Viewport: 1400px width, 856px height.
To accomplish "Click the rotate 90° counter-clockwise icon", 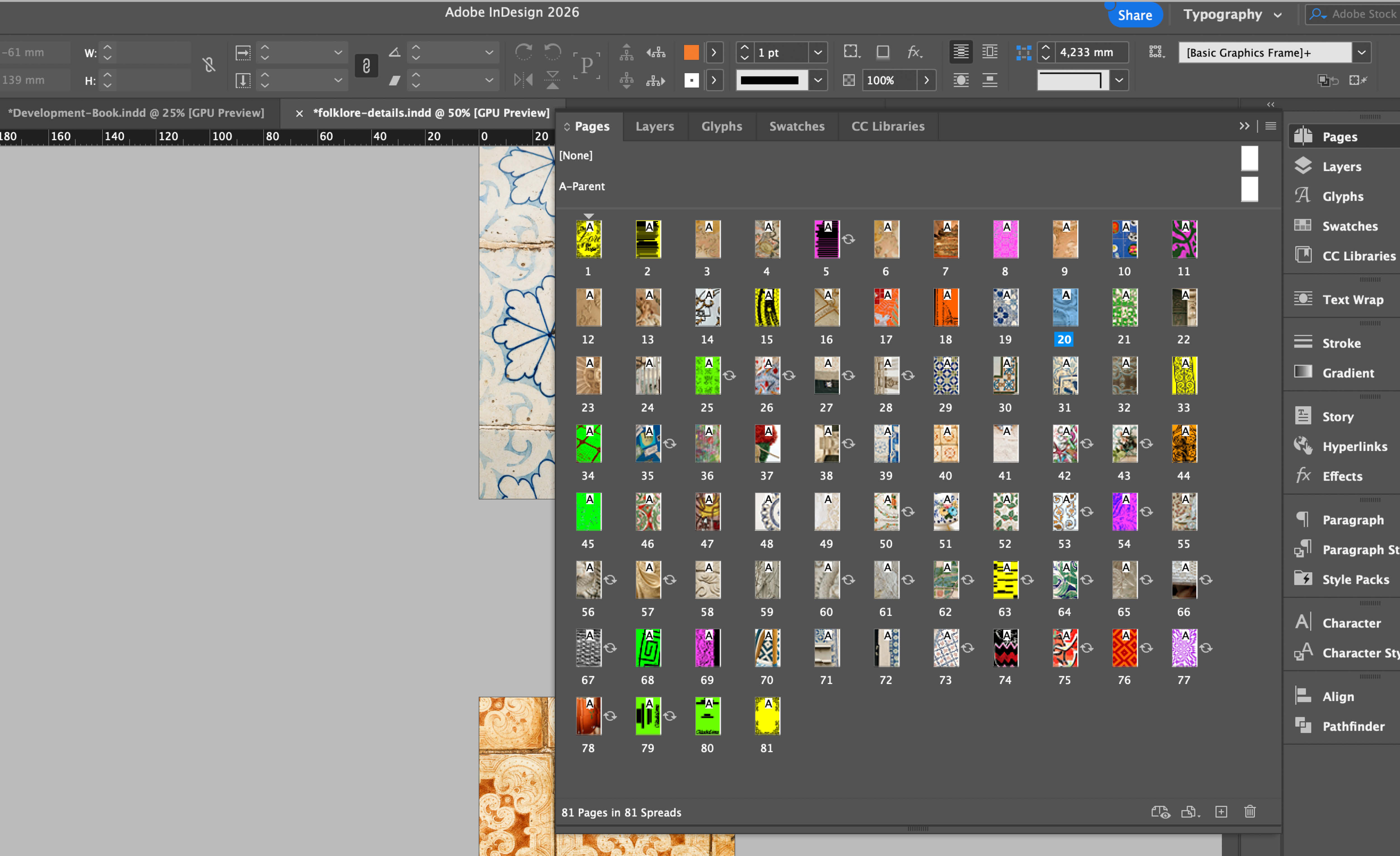I will pos(552,52).
